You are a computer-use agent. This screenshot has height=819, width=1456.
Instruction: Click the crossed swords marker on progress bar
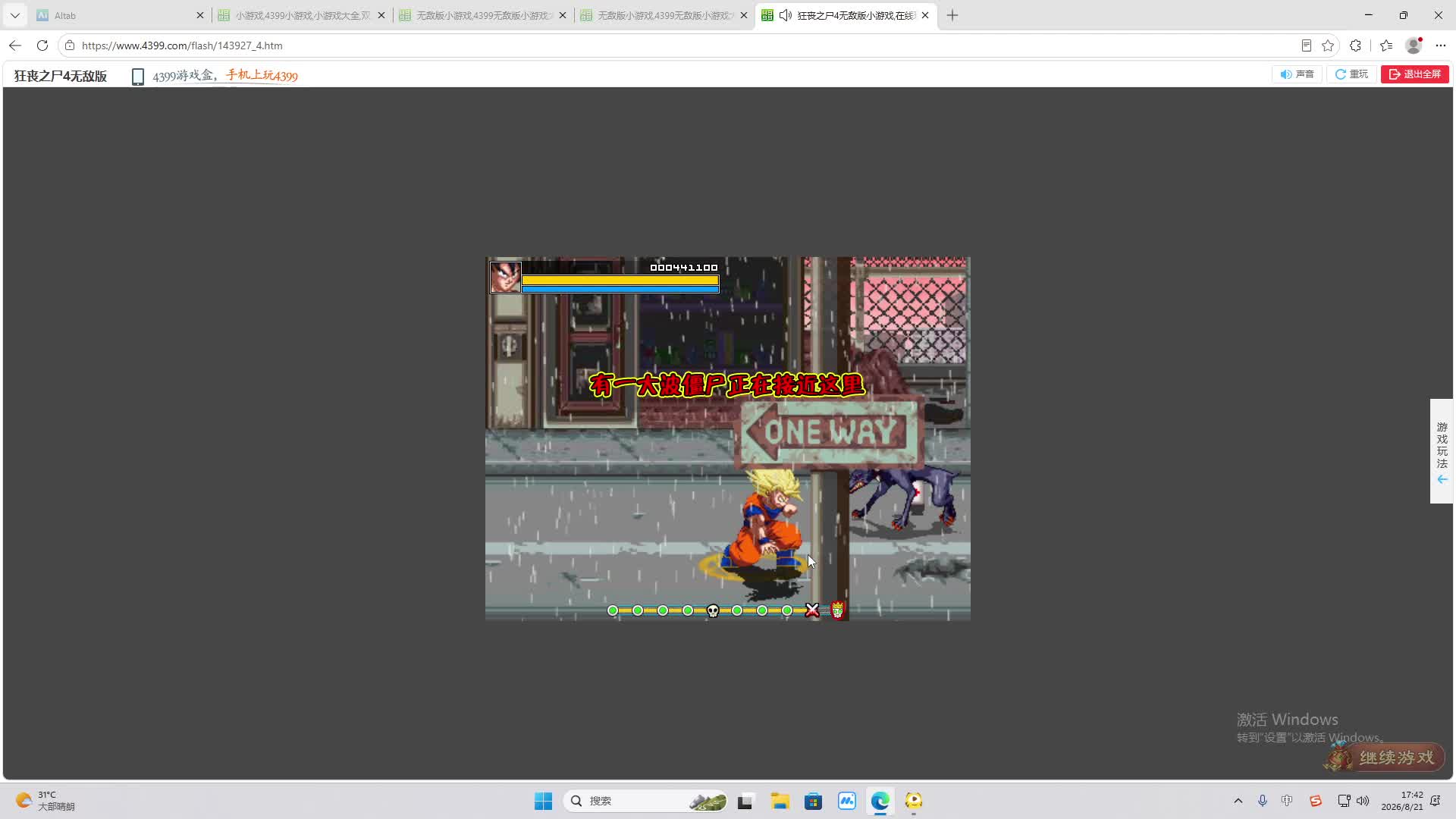click(812, 610)
